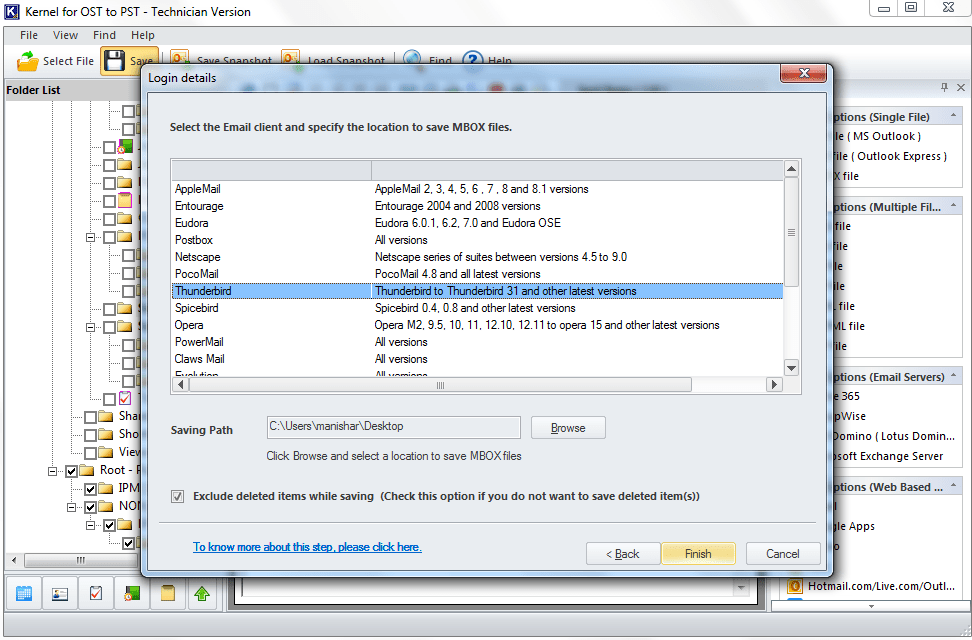Image resolution: width=972 pixels, height=640 pixels.
Task: Open the yellow Notes icon in bottom bar
Action: click(167, 593)
